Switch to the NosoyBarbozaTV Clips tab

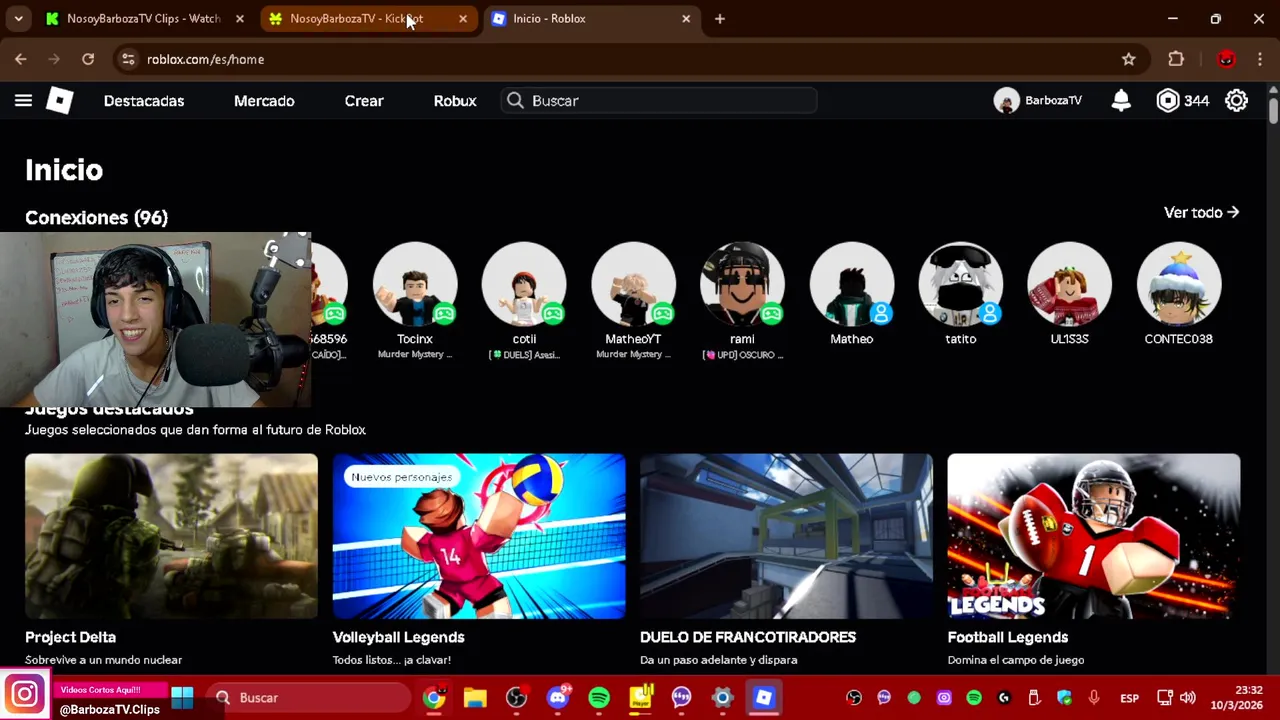tap(143, 18)
